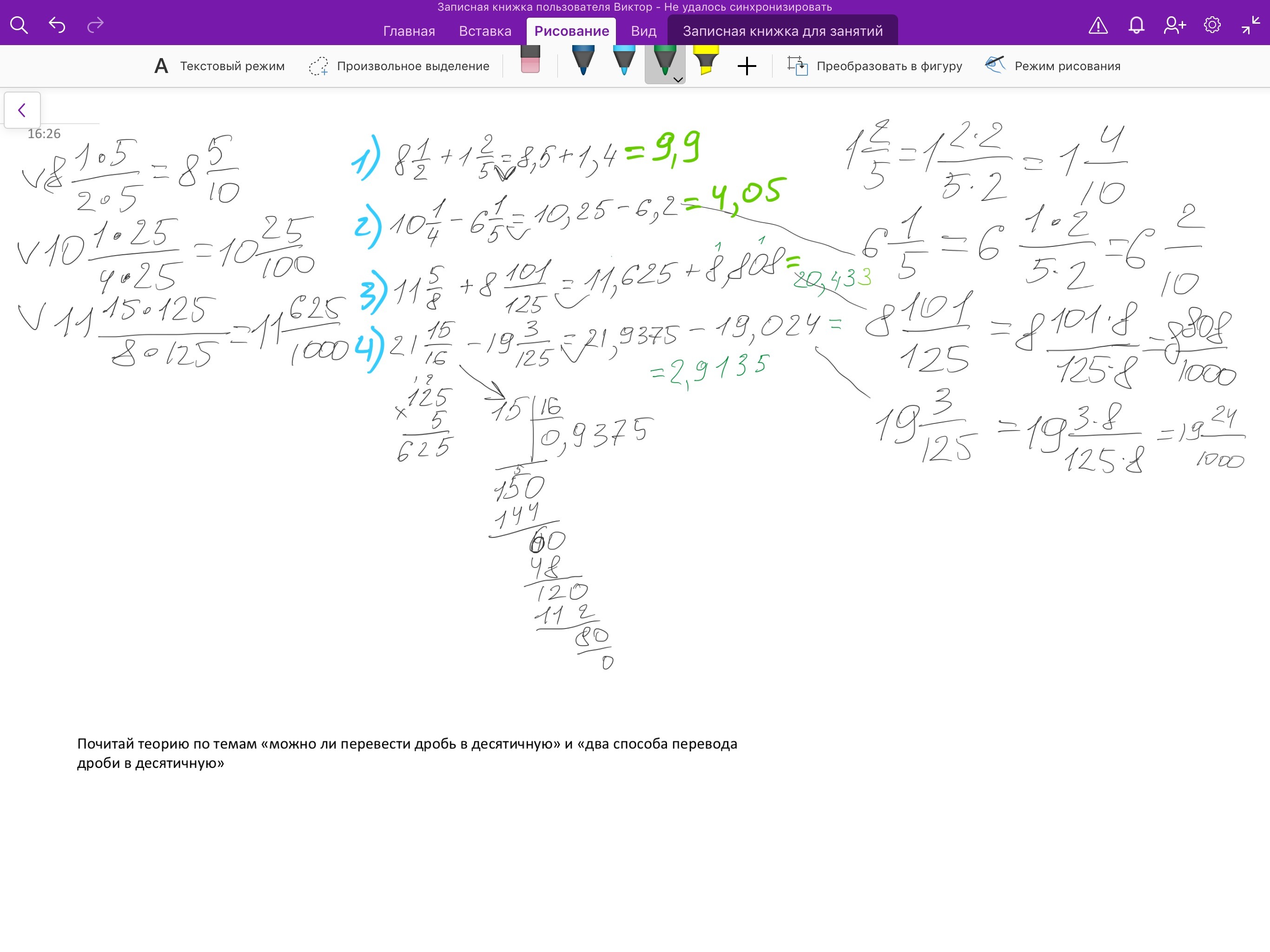
Task: Expand navigation with back chevron
Action: click(22, 110)
